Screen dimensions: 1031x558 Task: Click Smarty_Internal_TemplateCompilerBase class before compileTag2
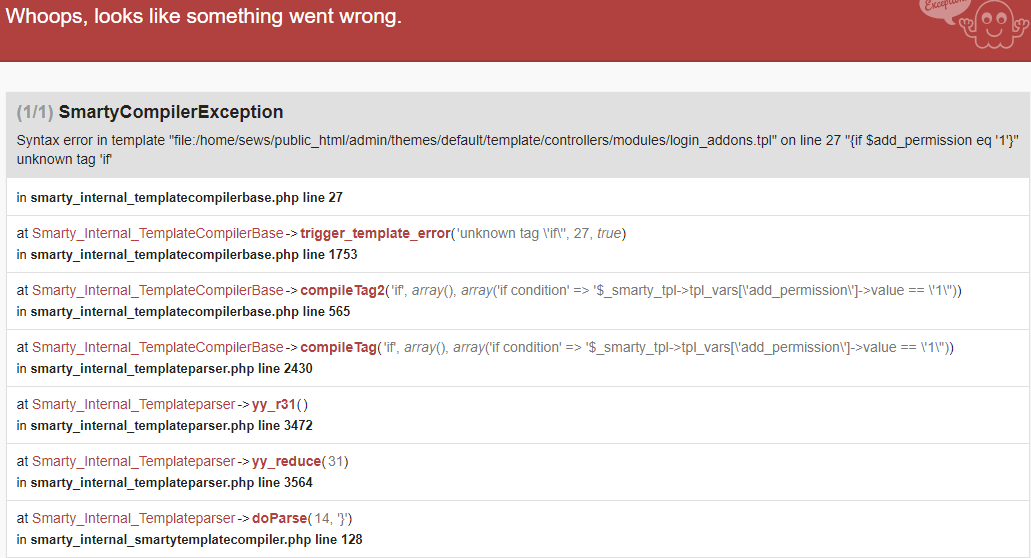[x=158, y=291]
